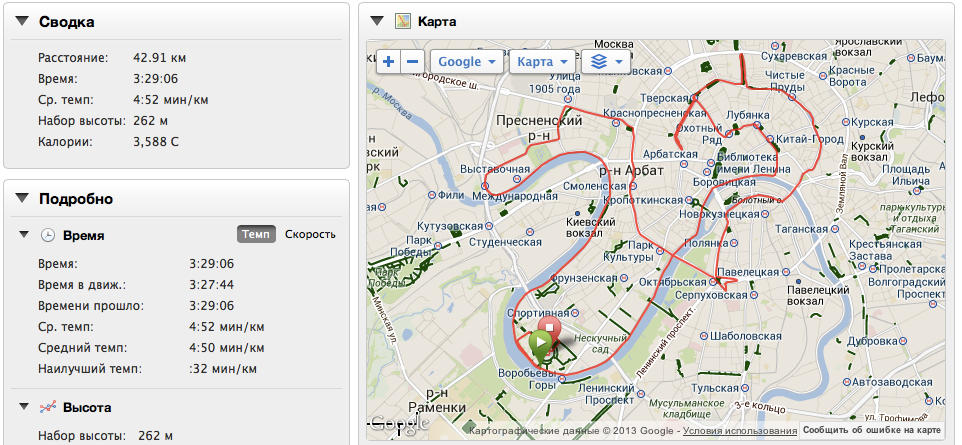Click the Кутузовская metro station icon
Image resolution: width=962 pixels, height=445 pixels.
point(489,225)
